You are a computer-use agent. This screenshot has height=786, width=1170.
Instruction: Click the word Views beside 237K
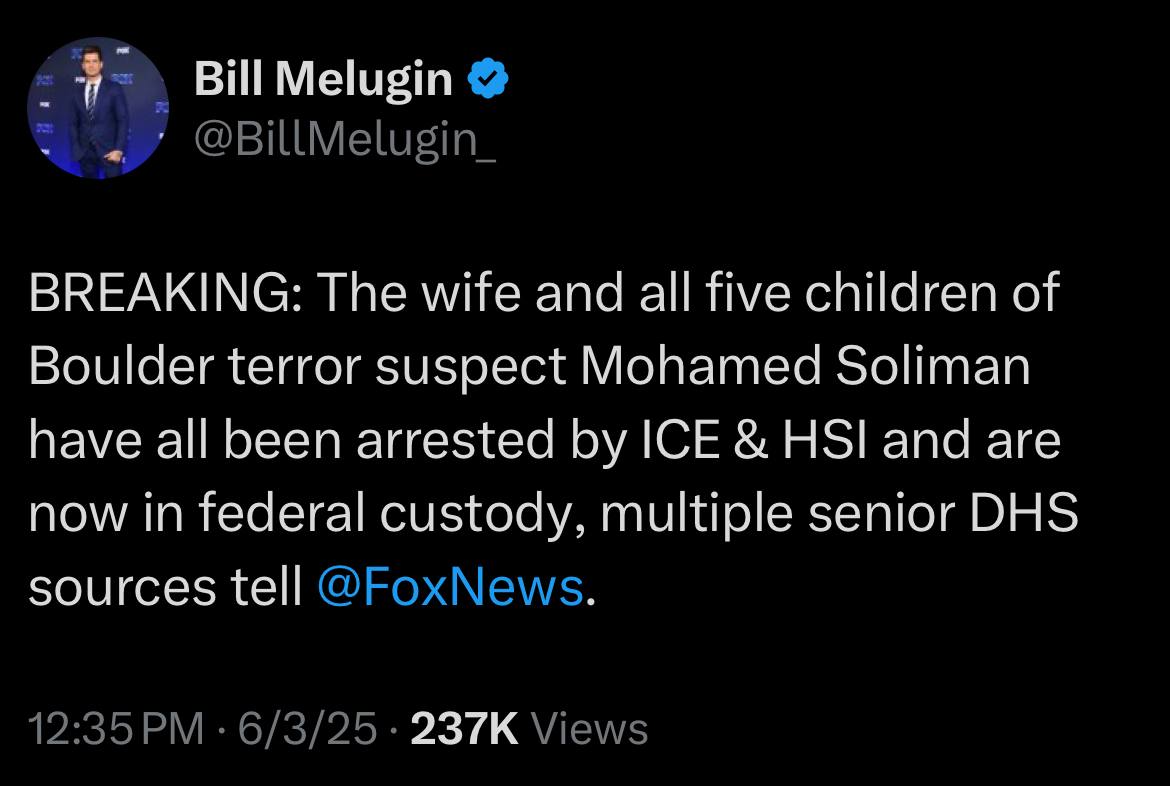click(589, 729)
